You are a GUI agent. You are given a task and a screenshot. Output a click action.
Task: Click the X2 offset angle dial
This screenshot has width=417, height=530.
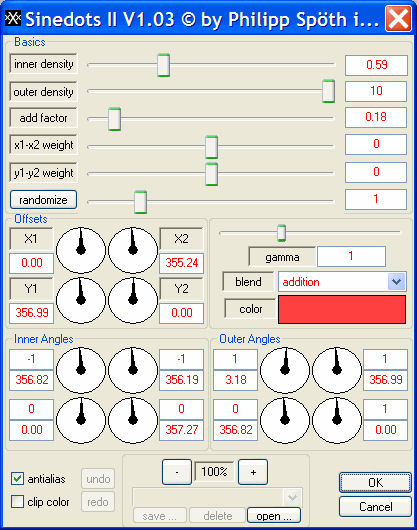133,250
